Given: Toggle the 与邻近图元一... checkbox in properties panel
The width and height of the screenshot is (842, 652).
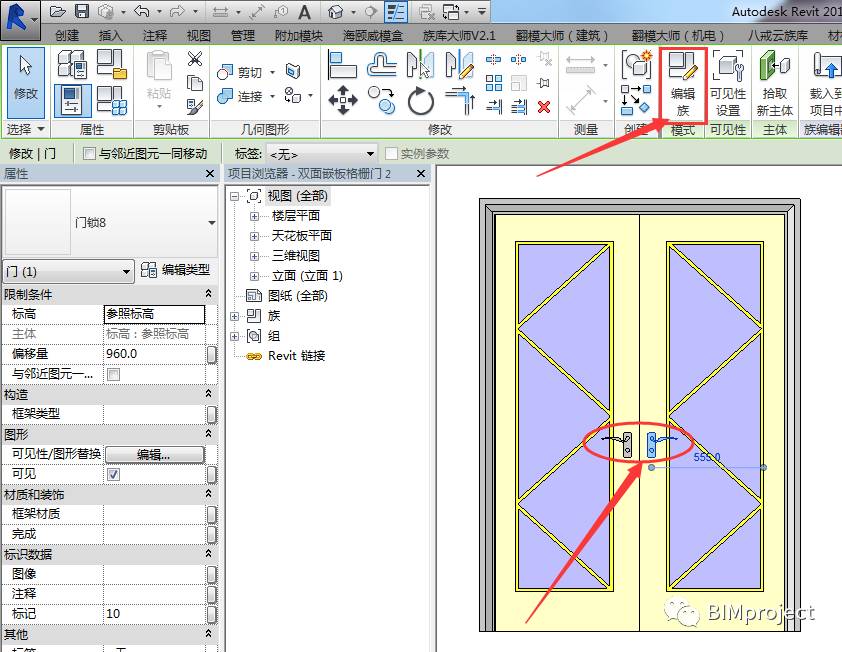Looking at the screenshot, I should [x=113, y=374].
